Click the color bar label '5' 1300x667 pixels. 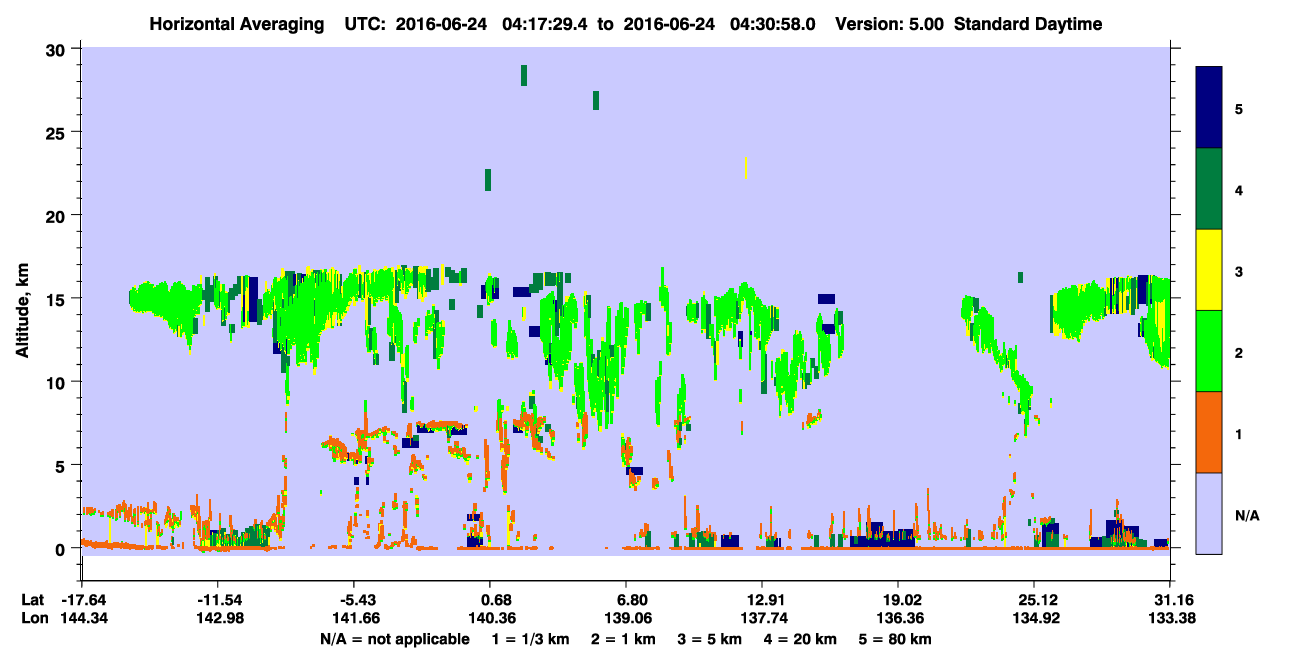tap(1239, 108)
